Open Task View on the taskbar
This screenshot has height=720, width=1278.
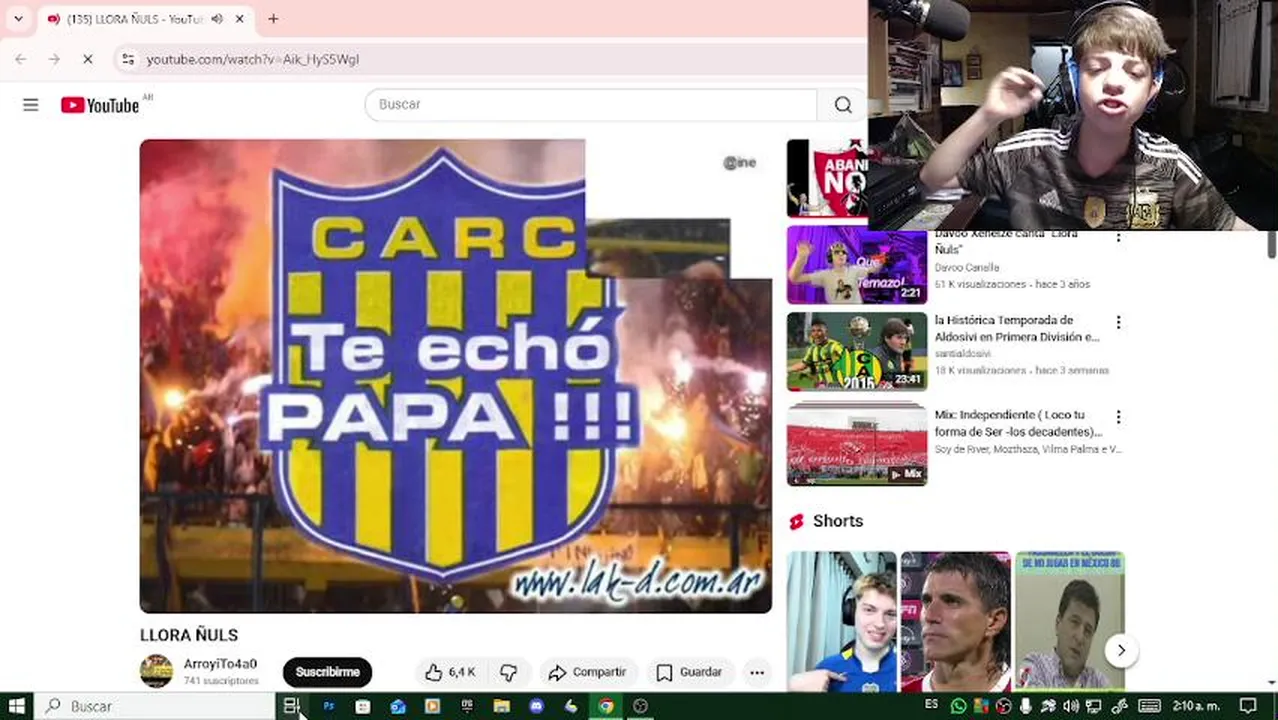pos(291,706)
